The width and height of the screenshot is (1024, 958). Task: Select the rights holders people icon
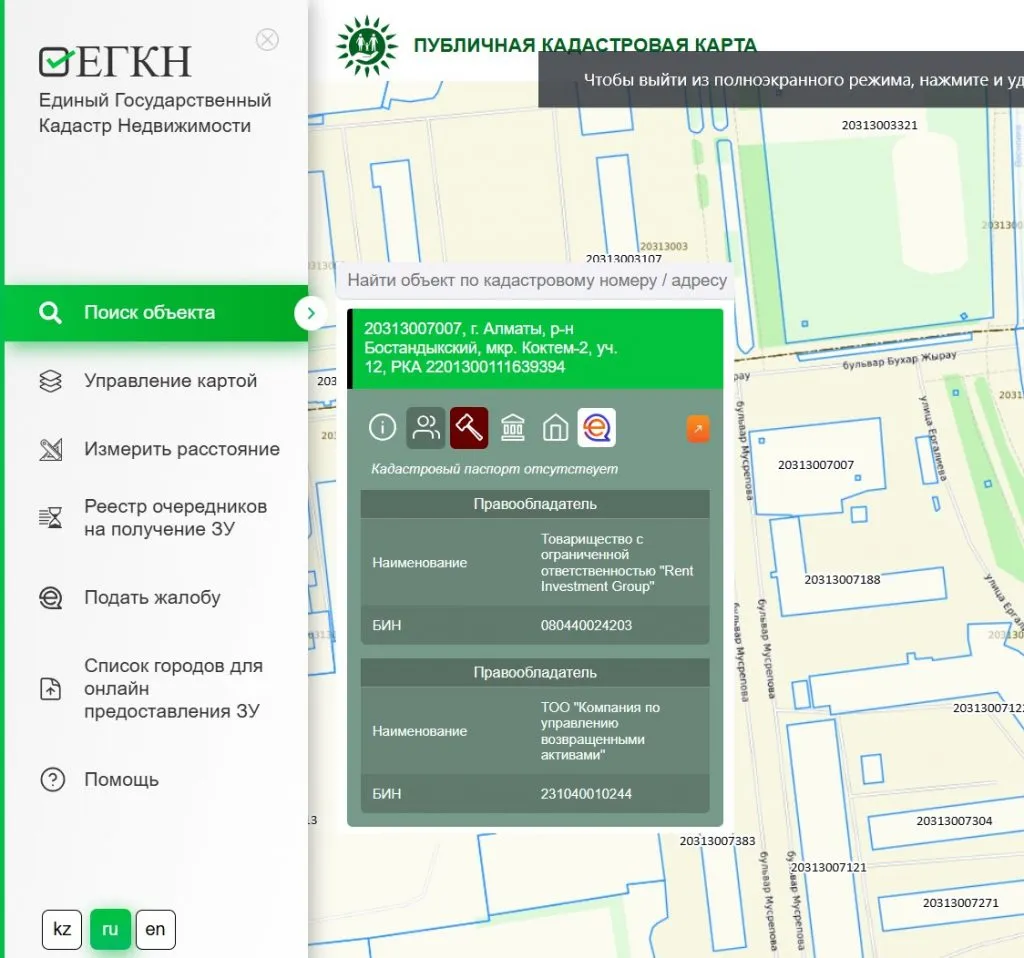(426, 428)
